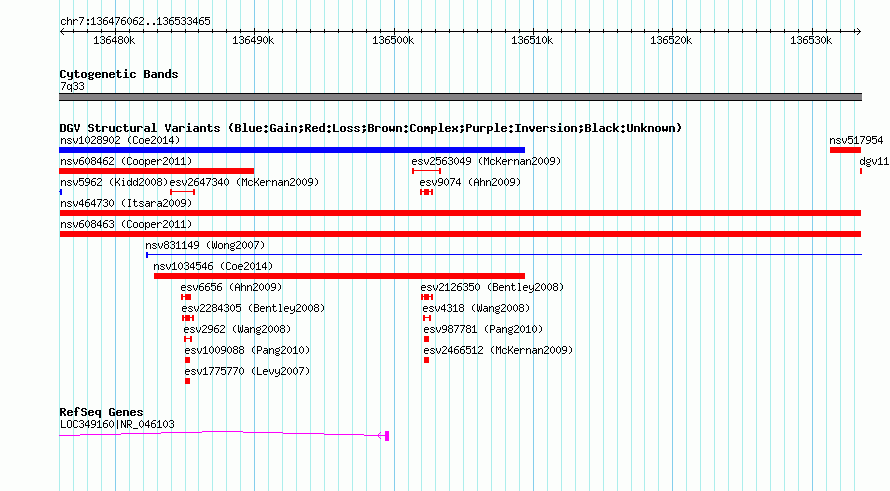The image size is (890, 491).
Task: Click esv2563049 (McKernan2009) label
Action: tap(486, 161)
